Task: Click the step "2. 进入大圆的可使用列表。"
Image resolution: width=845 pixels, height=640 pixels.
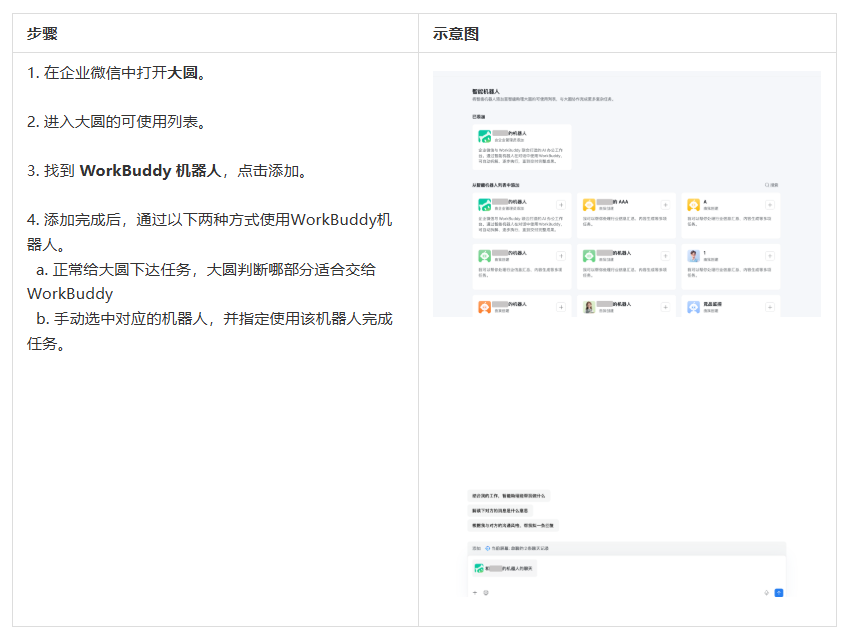Action: pyautogui.click(x=117, y=122)
